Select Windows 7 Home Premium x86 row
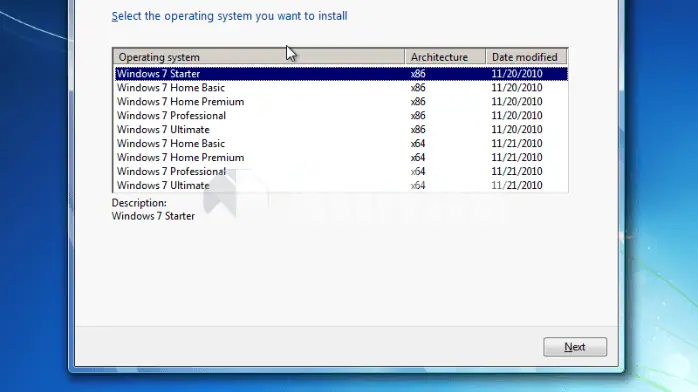Viewport: 698px width, 392px height. tap(341, 101)
